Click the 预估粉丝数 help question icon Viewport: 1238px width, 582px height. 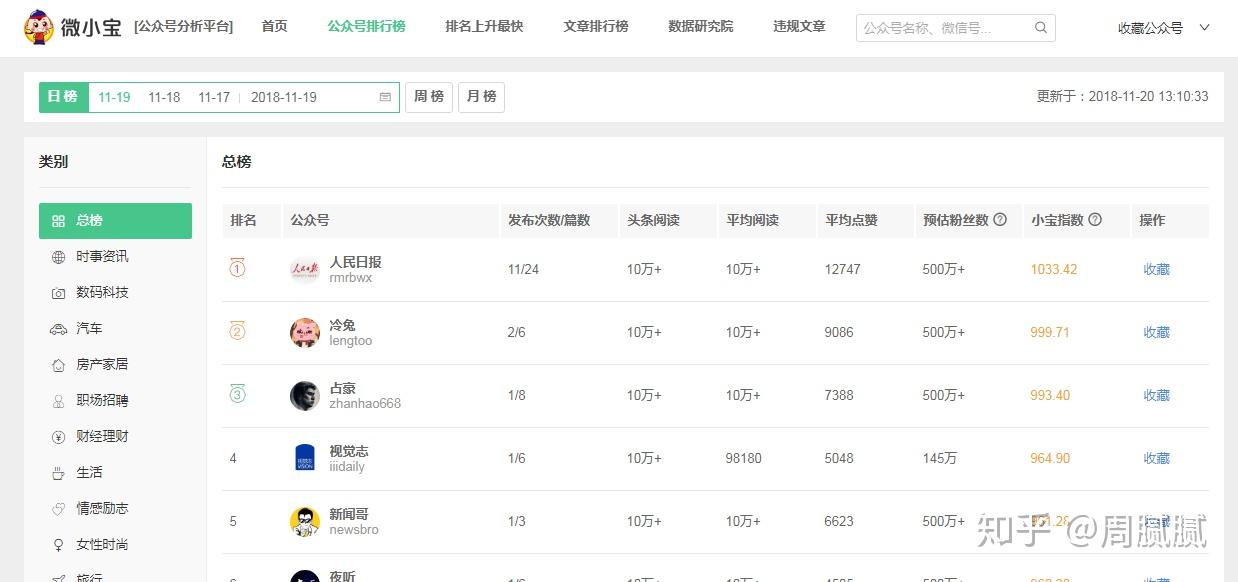(x=1000, y=220)
